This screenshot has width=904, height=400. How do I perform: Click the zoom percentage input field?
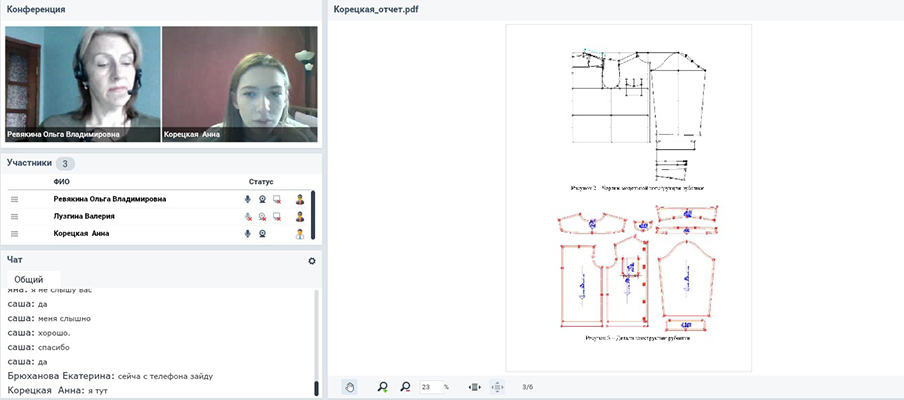(x=430, y=387)
